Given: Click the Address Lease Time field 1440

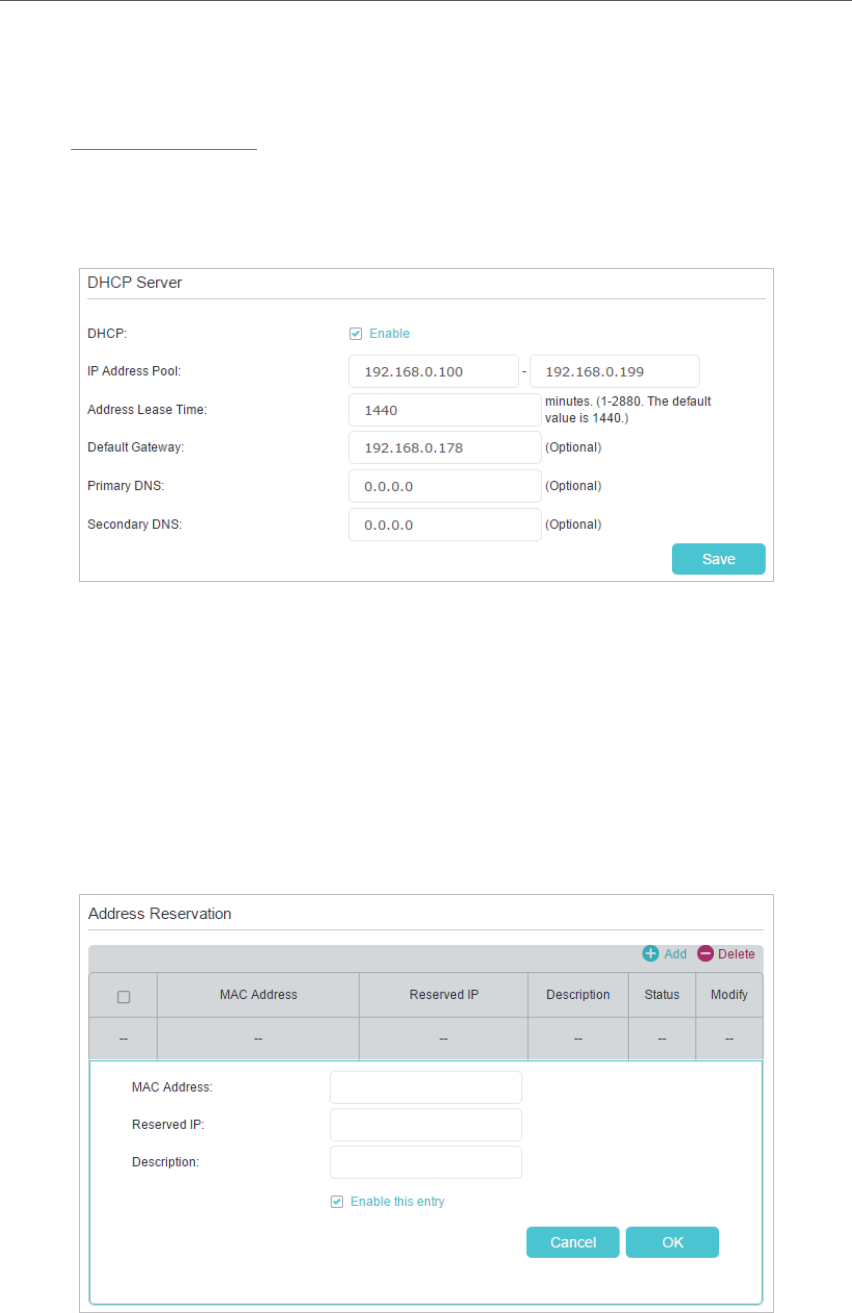Looking at the screenshot, I should tap(445, 410).
